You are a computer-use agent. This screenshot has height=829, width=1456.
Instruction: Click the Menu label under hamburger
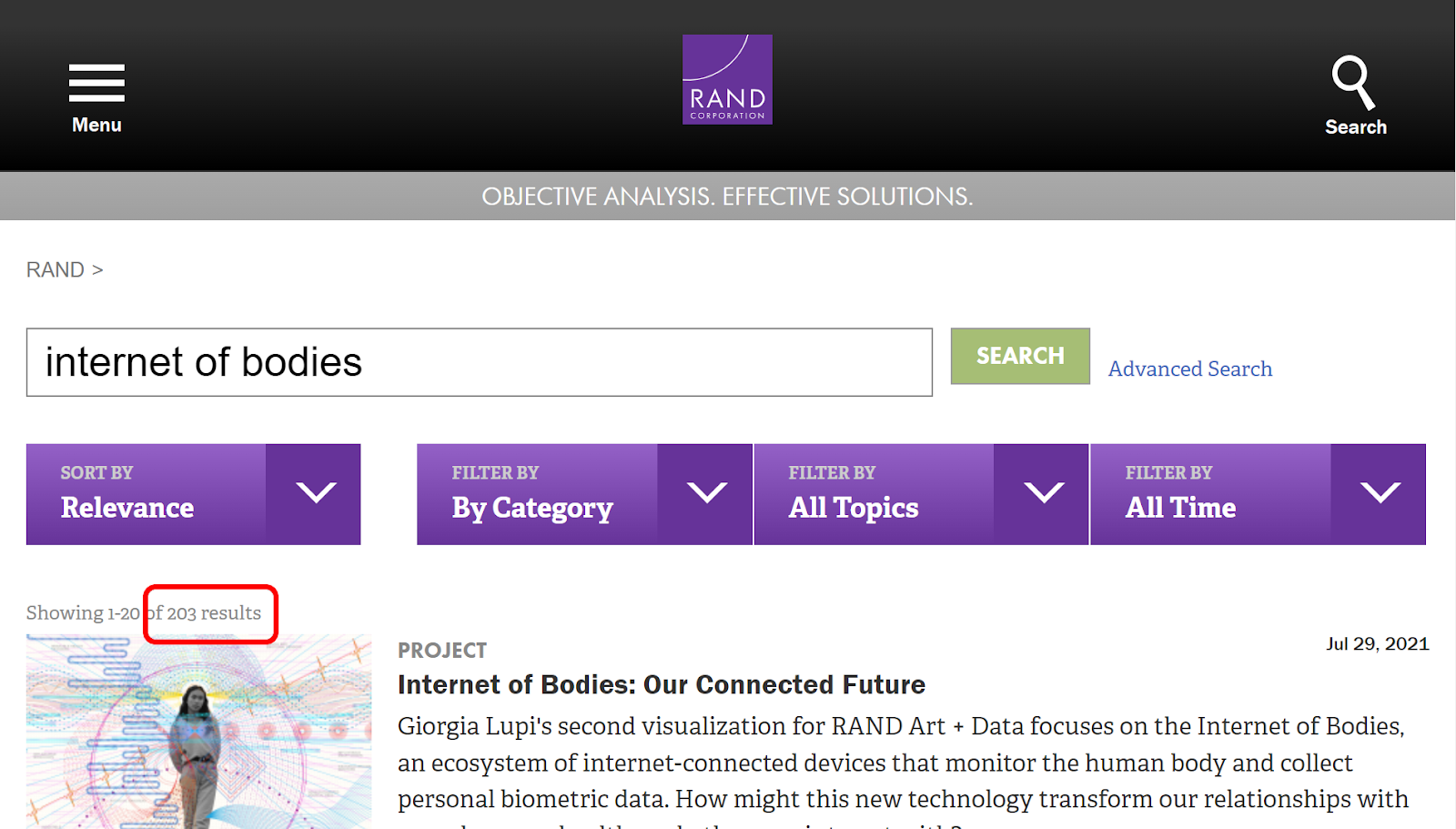point(96,125)
